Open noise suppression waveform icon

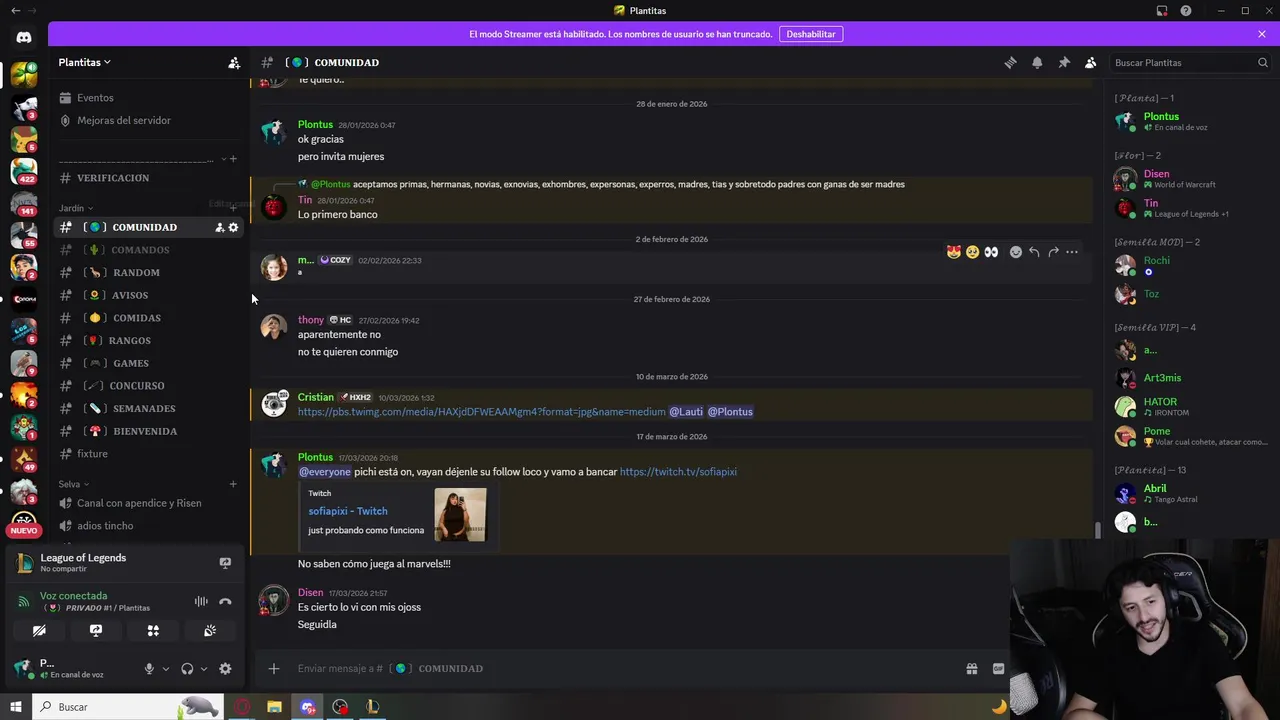pyautogui.click(x=201, y=601)
